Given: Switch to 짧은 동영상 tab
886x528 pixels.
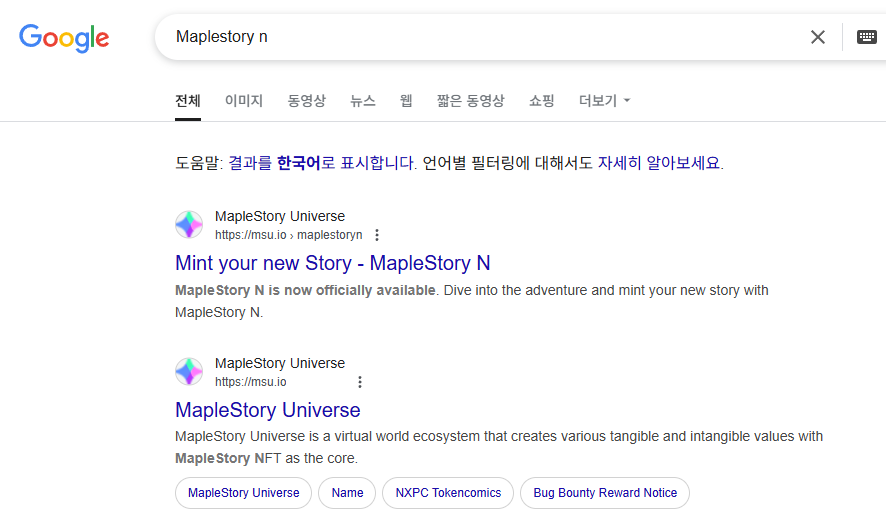Looking at the screenshot, I should pyautogui.click(x=470, y=101).
